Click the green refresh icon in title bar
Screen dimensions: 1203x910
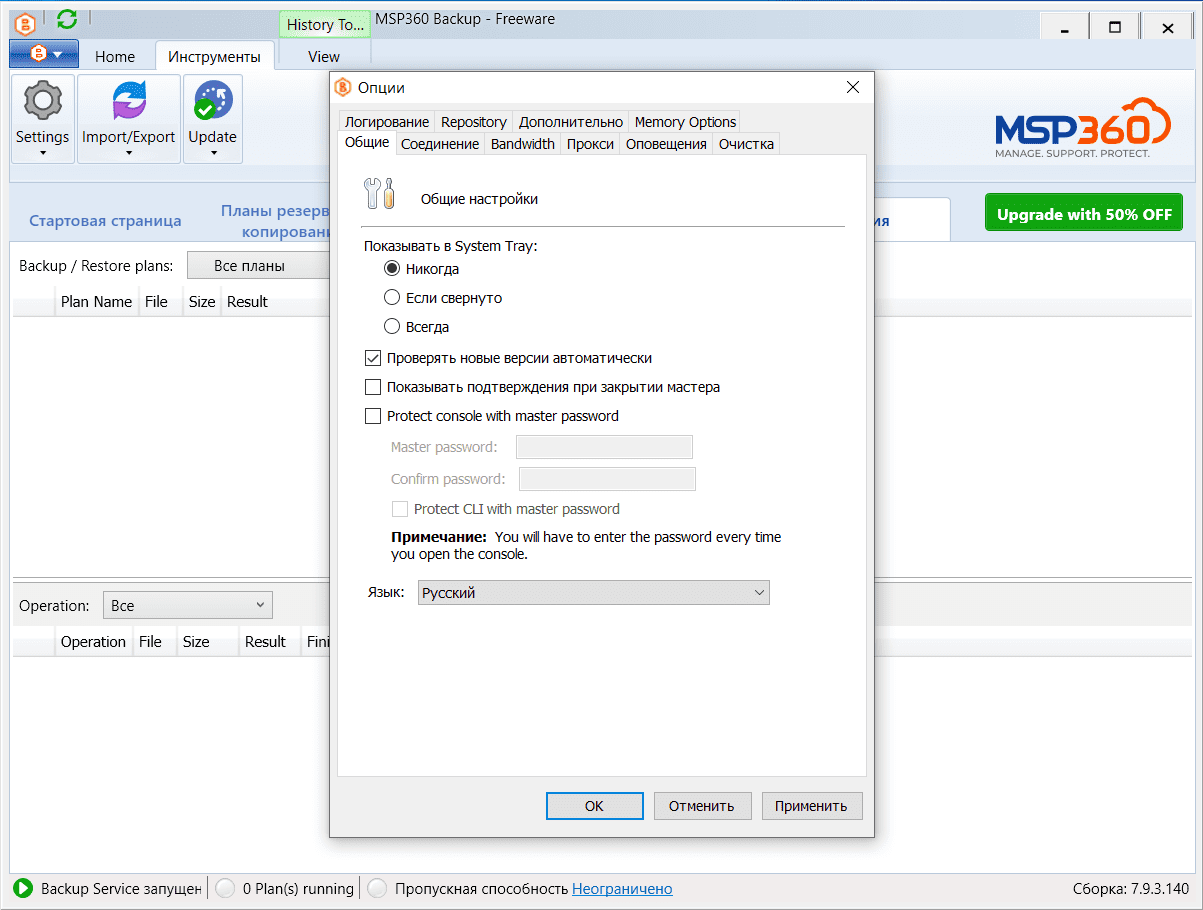(x=67, y=19)
